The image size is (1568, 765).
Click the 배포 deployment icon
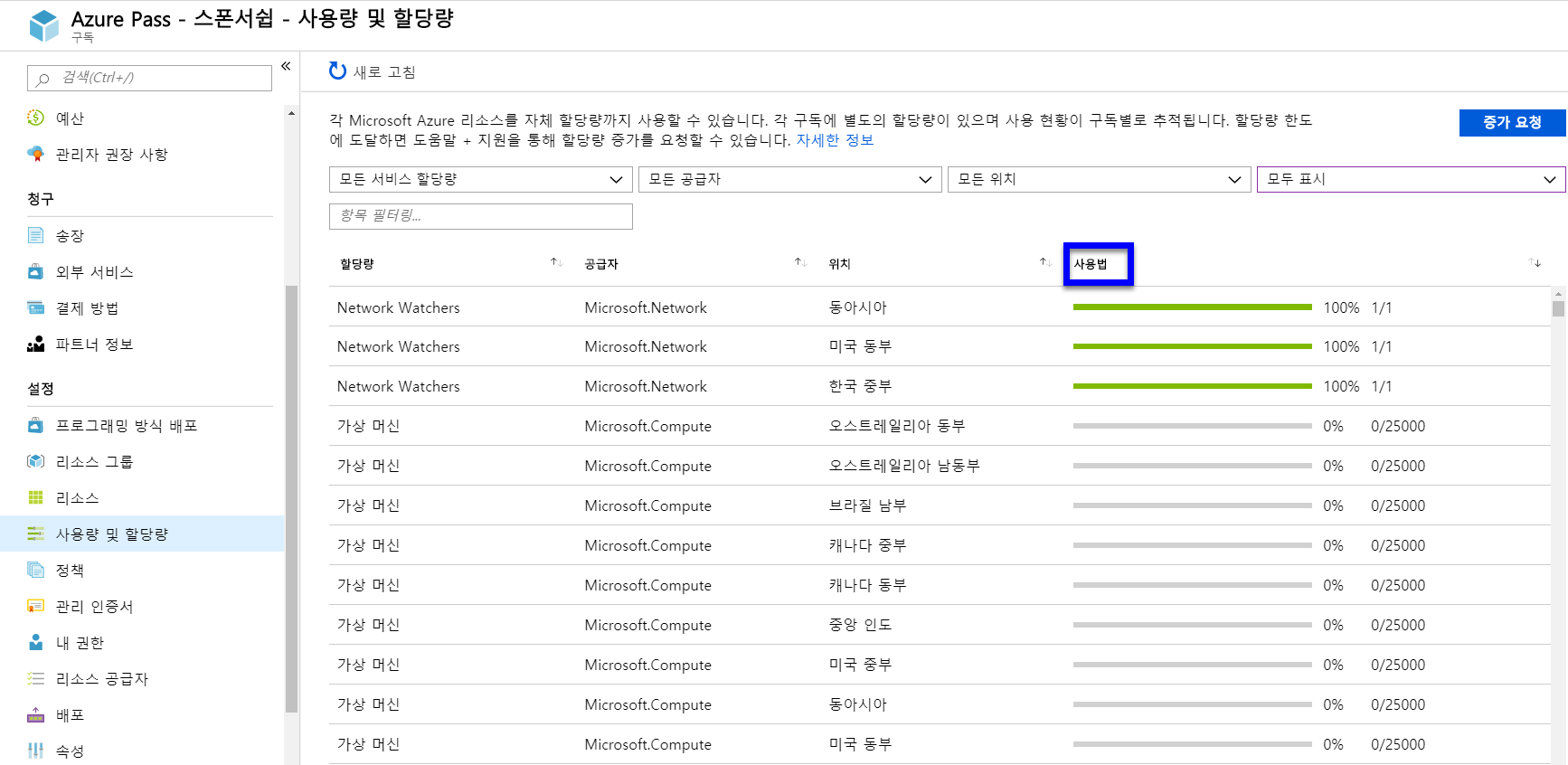(35, 714)
